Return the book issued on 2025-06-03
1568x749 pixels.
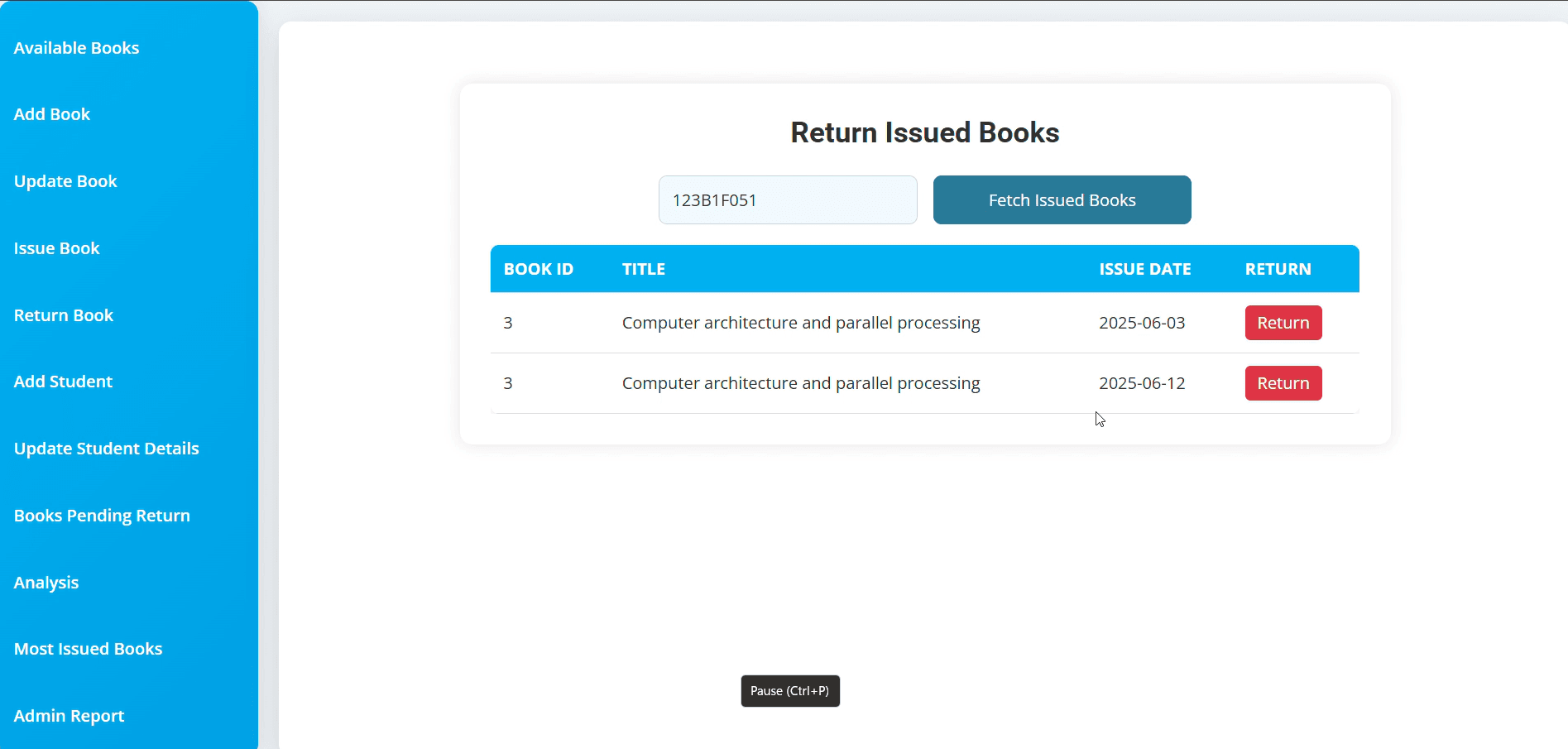coord(1283,323)
